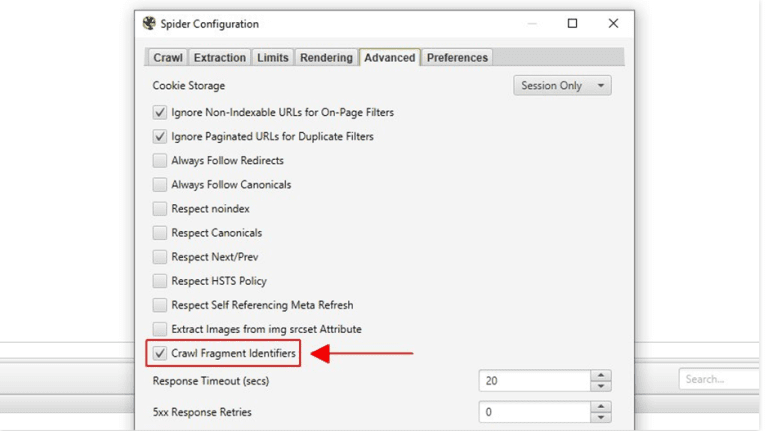This screenshot has width=768, height=431.
Task: Select the Rendering tab
Action: [326, 58]
